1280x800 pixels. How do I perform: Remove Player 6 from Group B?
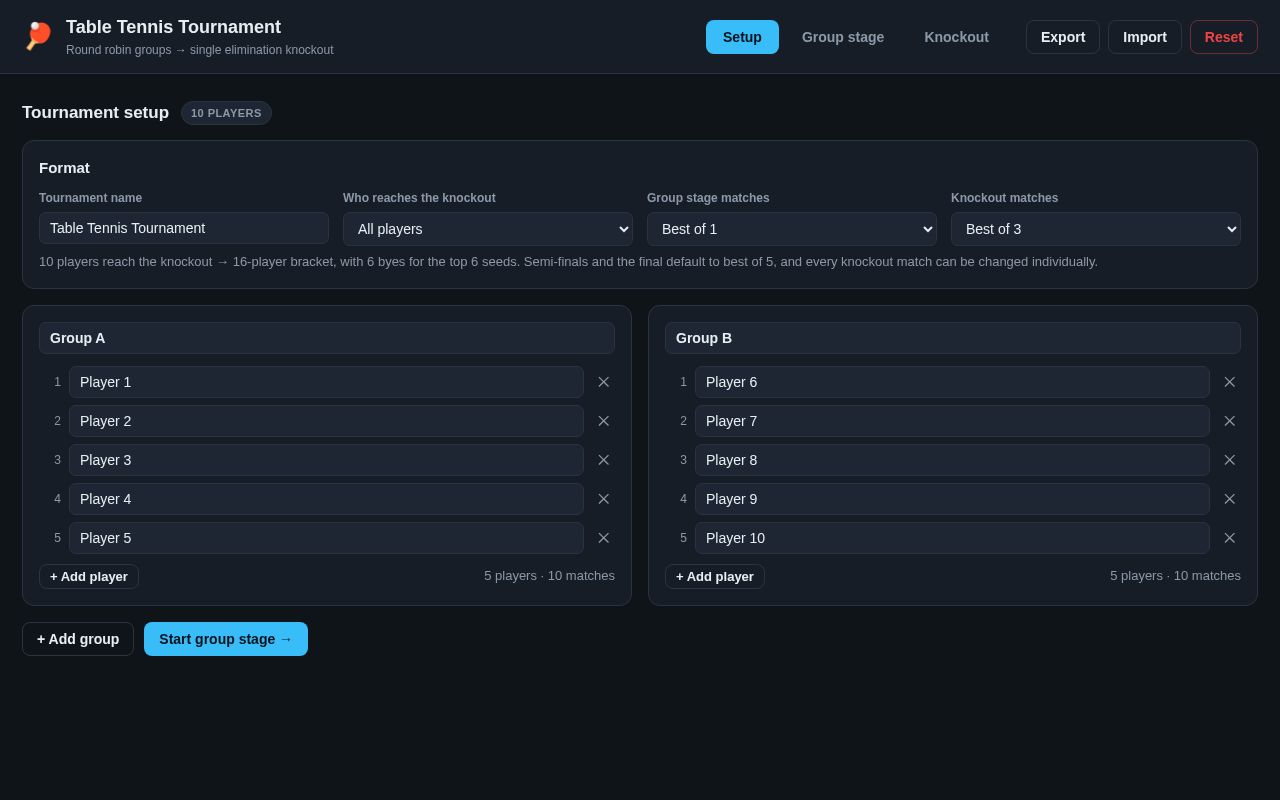[1230, 382]
